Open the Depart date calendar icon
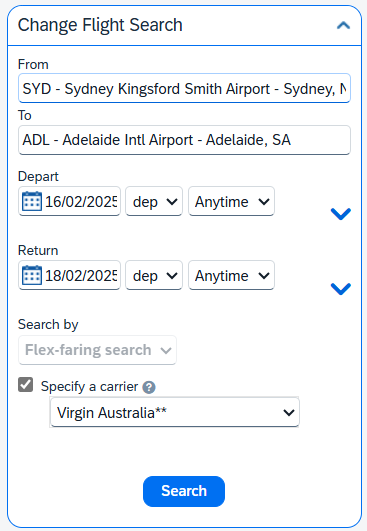Image resolution: width=367 pixels, height=531 pixels. click(x=32, y=201)
